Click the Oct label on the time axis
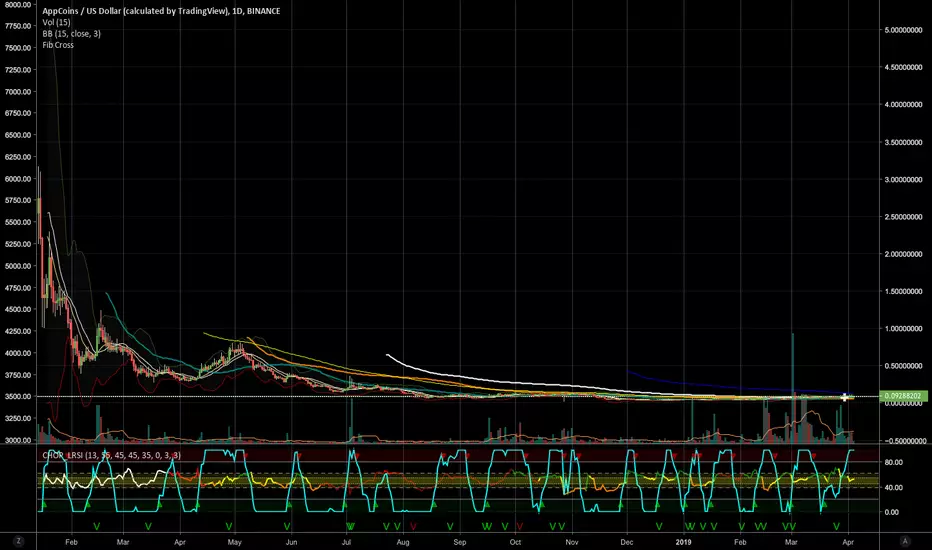Image resolution: width=932 pixels, height=550 pixels. click(x=515, y=542)
